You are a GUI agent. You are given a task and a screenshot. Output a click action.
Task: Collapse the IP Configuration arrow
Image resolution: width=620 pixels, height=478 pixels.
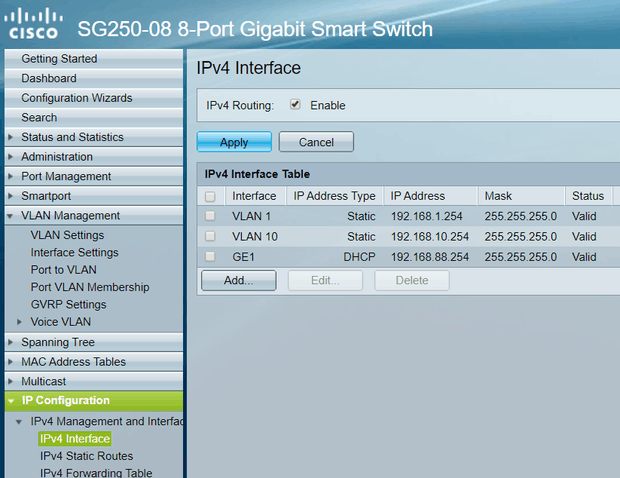pos(11,401)
